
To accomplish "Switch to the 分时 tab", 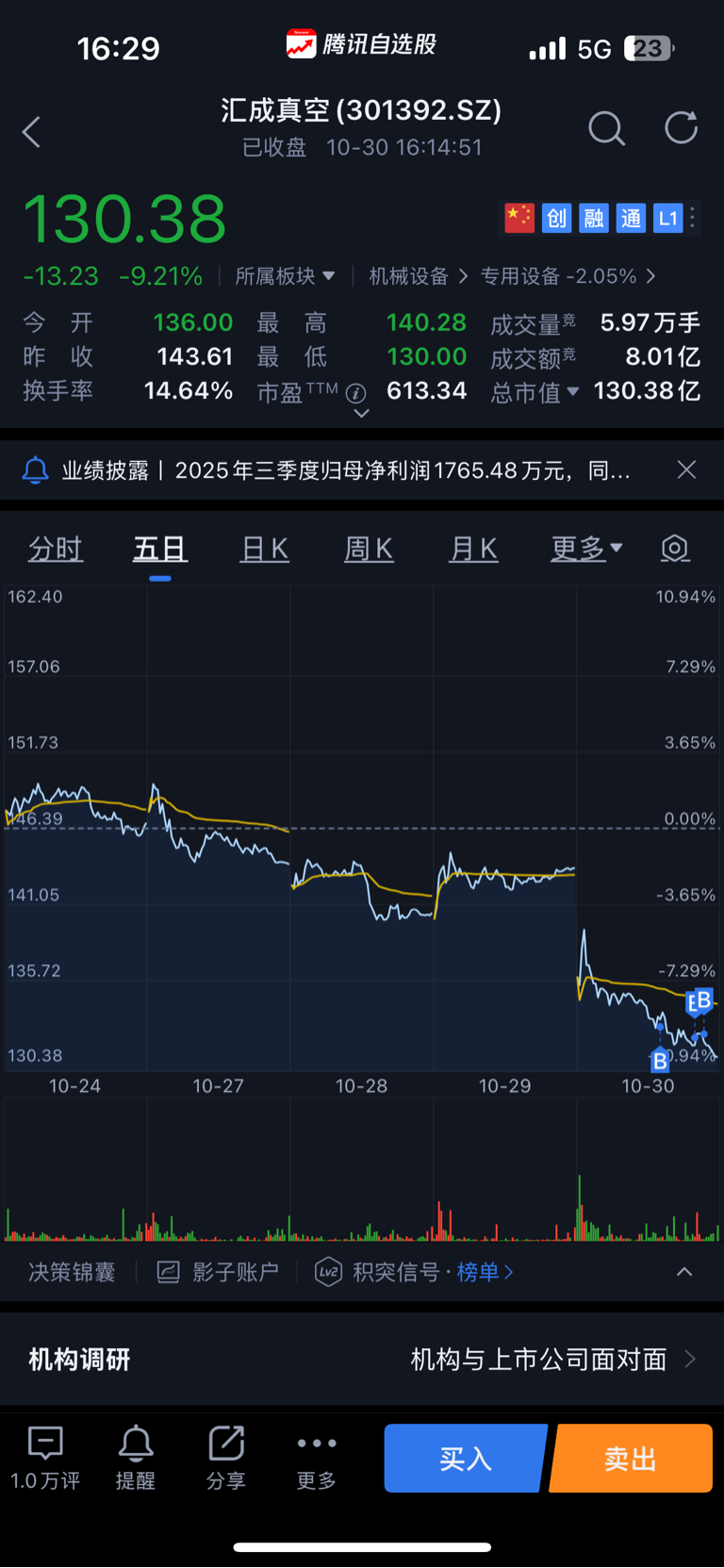I will coord(56,548).
